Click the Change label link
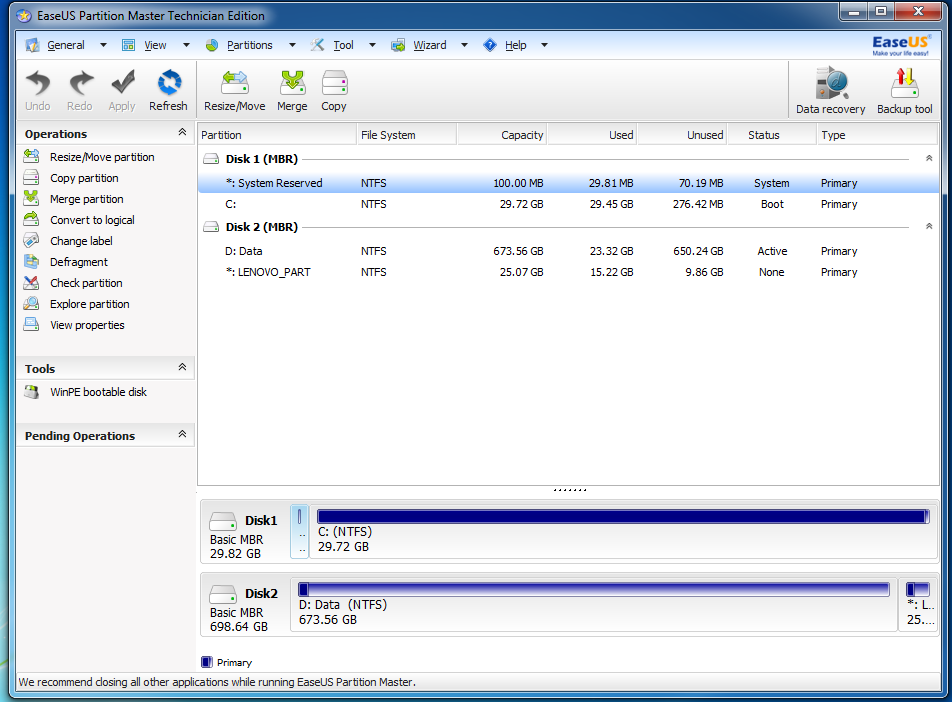The width and height of the screenshot is (952, 702). 81,241
